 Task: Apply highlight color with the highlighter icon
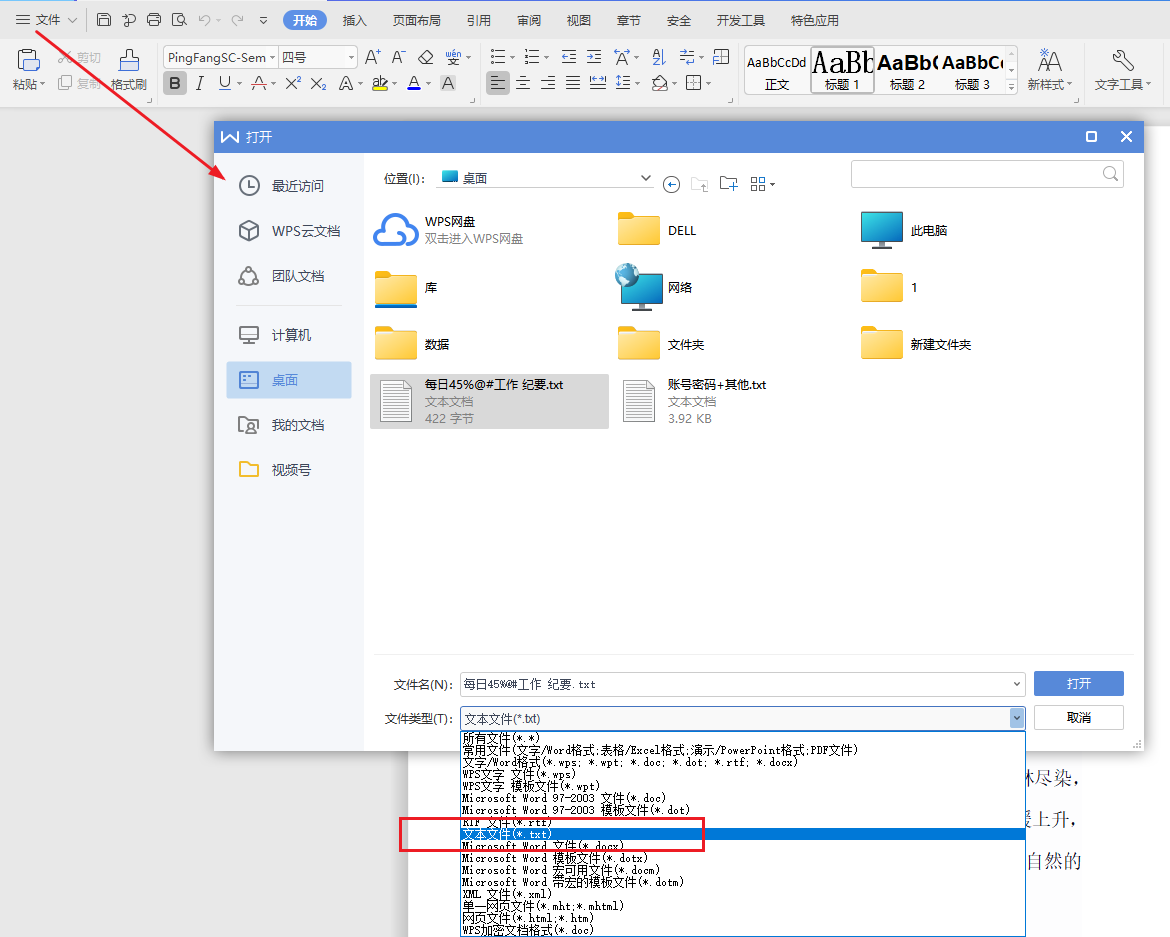pos(379,83)
